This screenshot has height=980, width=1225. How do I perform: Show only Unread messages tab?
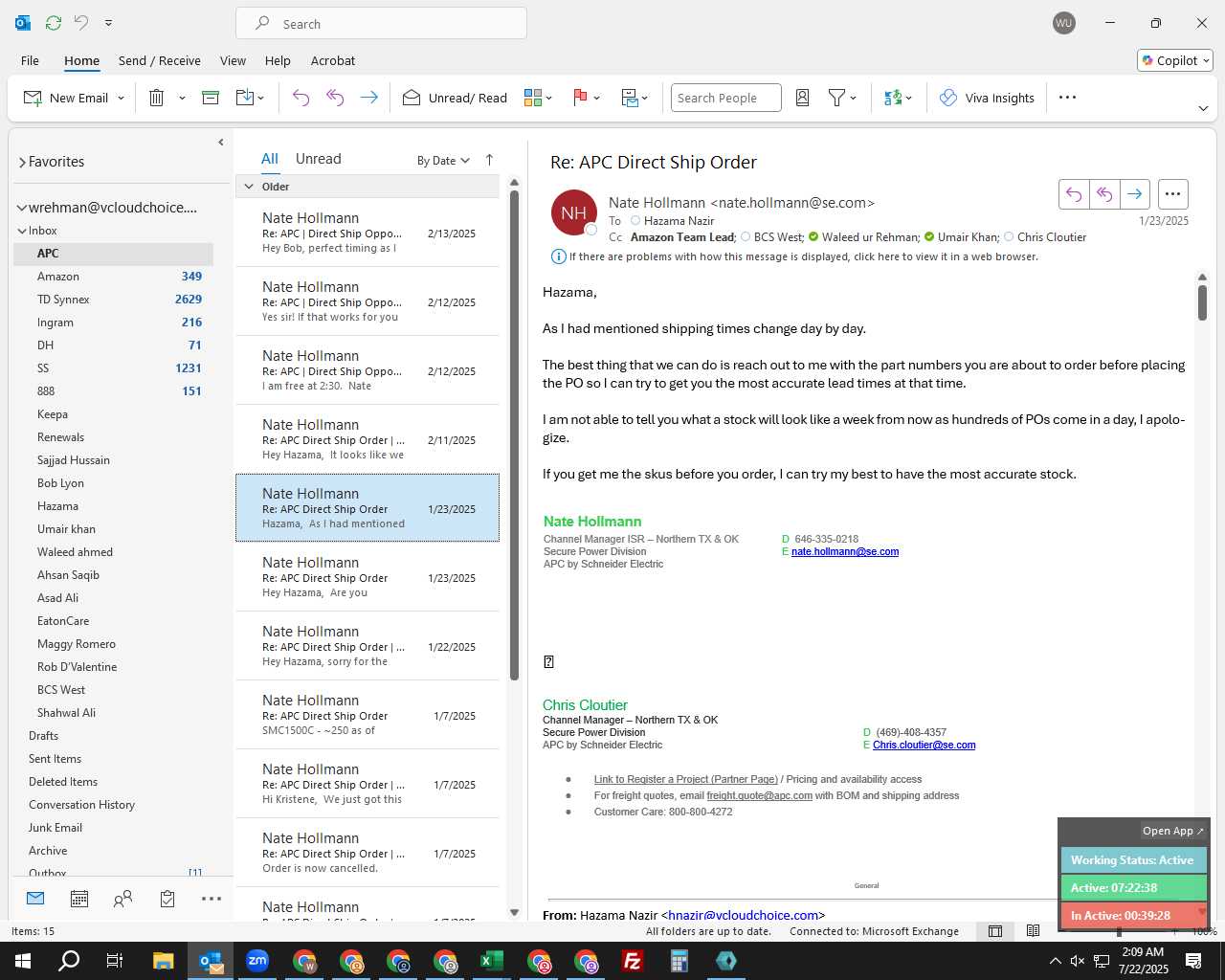[318, 159]
